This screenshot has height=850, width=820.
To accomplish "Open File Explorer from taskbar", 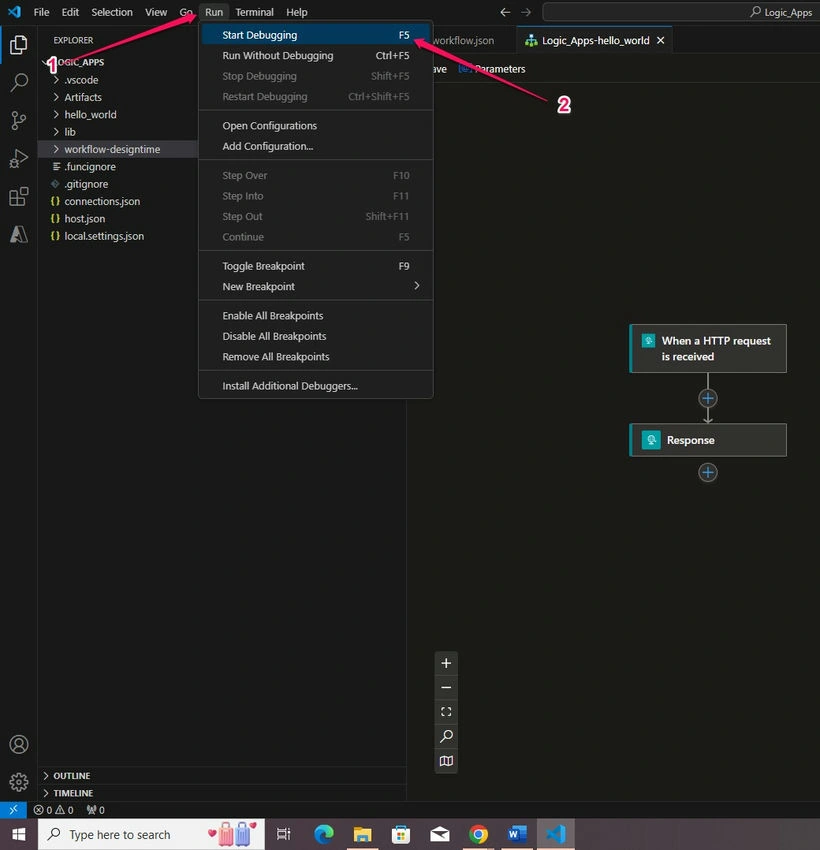I will coord(362,834).
